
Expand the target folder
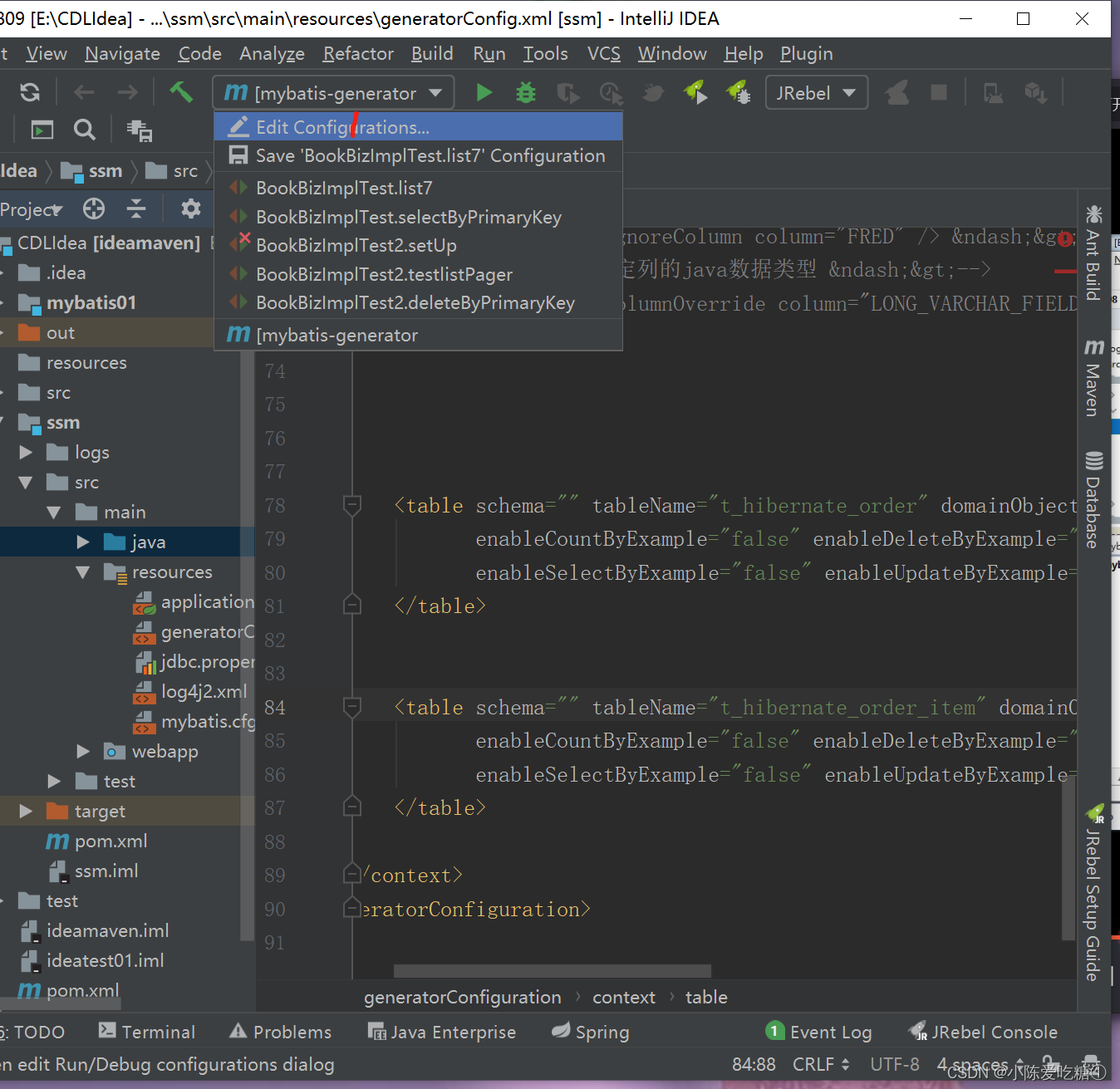pyautogui.click(x=26, y=812)
